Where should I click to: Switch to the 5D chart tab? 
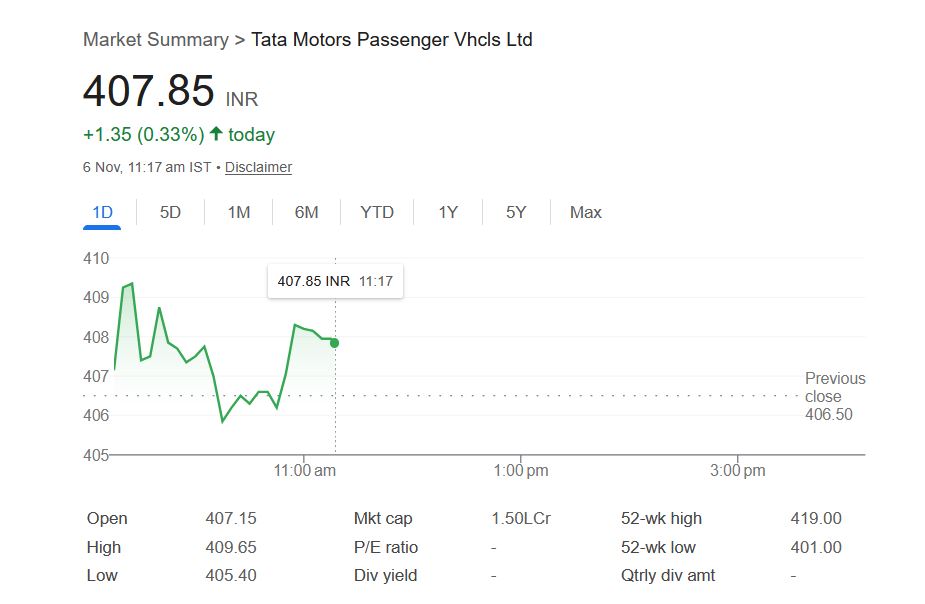pyautogui.click(x=171, y=212)
